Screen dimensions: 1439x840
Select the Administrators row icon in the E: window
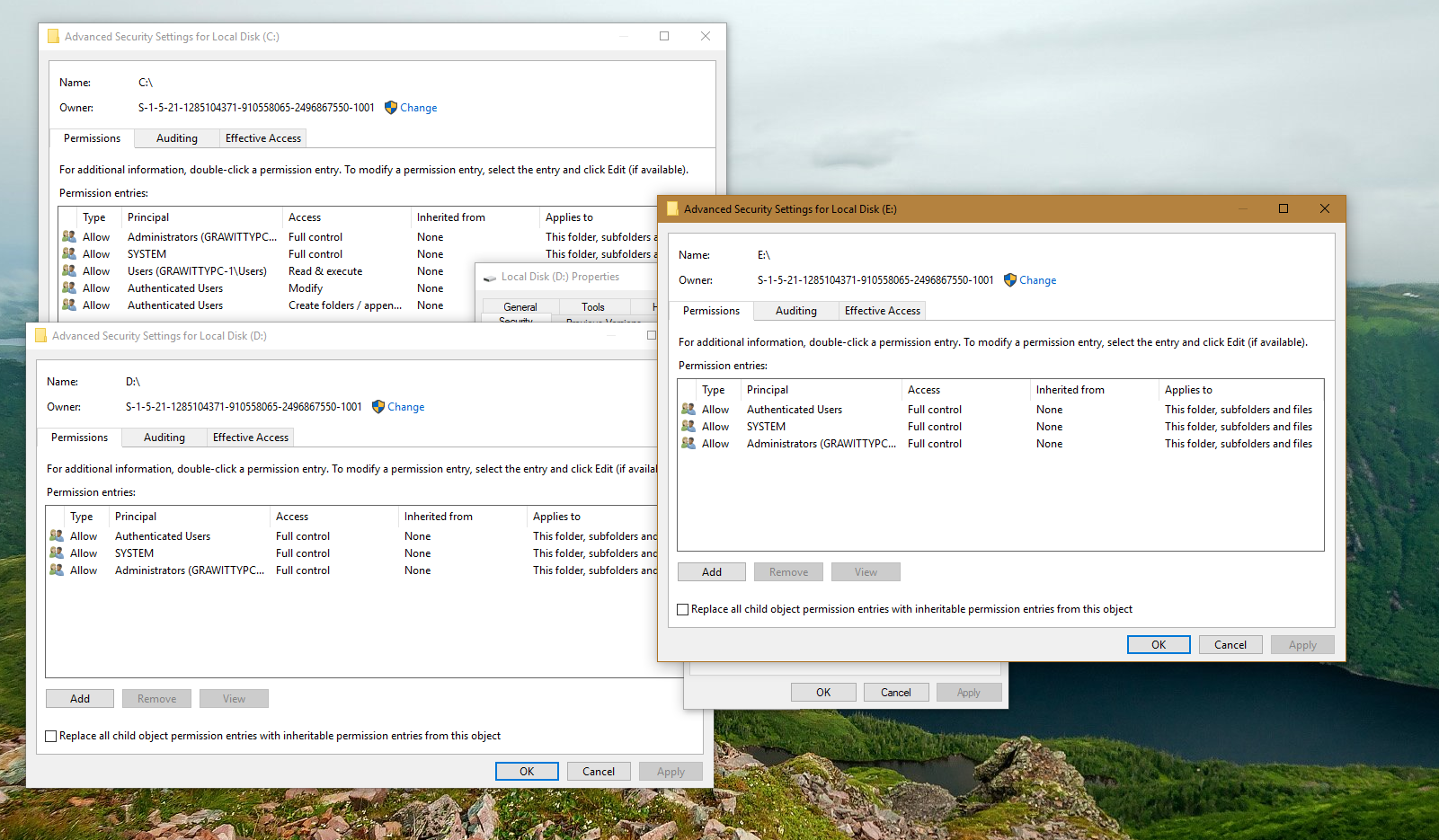tap(688, 444)
